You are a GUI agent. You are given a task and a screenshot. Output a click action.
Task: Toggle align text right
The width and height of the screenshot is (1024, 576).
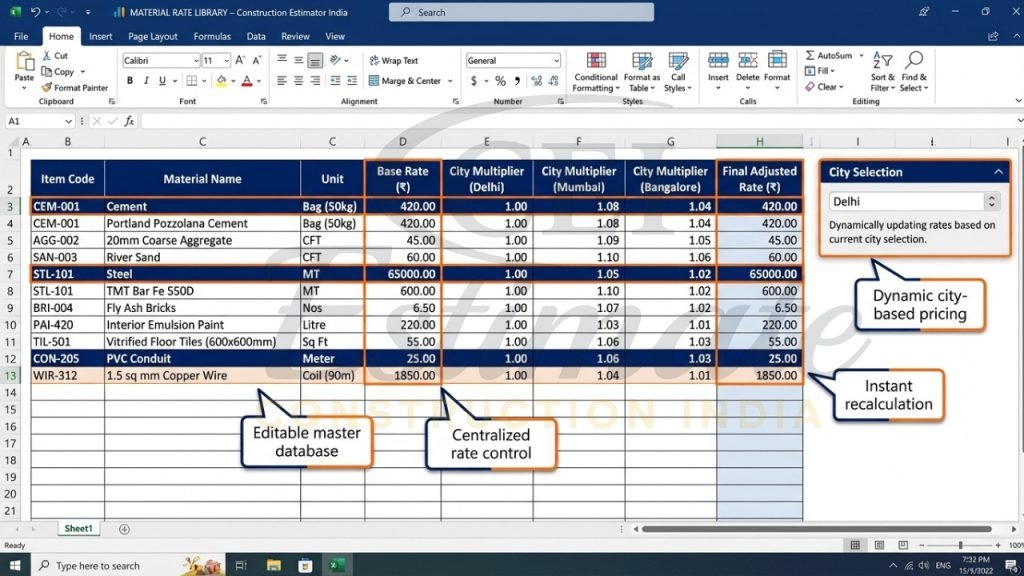[315, 80]
